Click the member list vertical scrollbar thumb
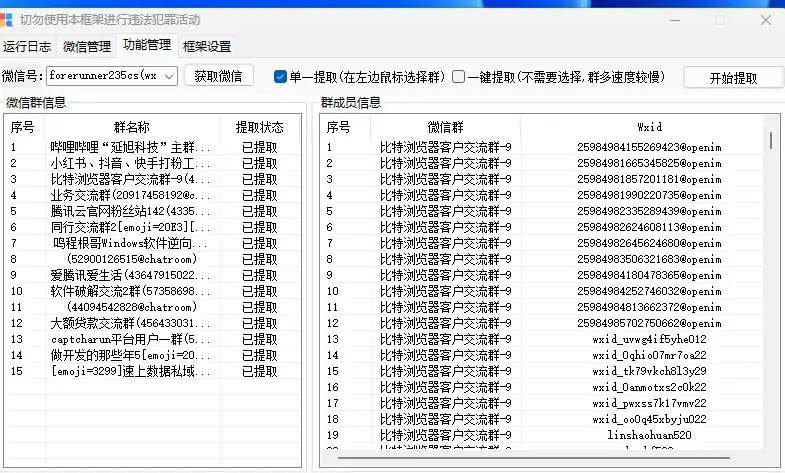The width and height of the screenshot is (785, 473). [770, 140]
